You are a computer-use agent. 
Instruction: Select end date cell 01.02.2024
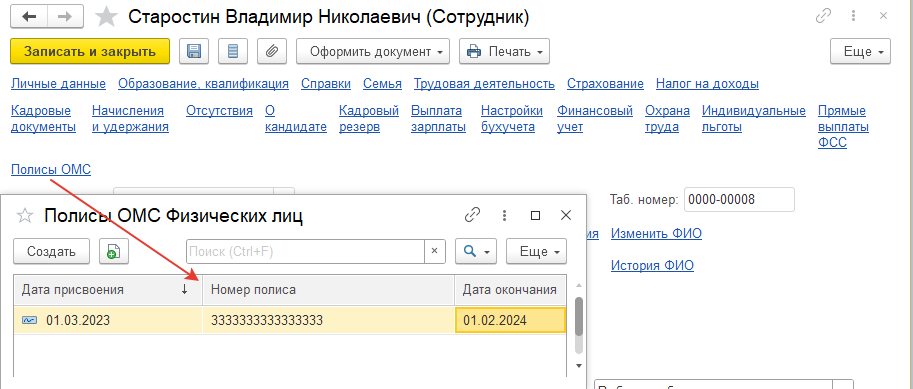click(x=510, y=320)
